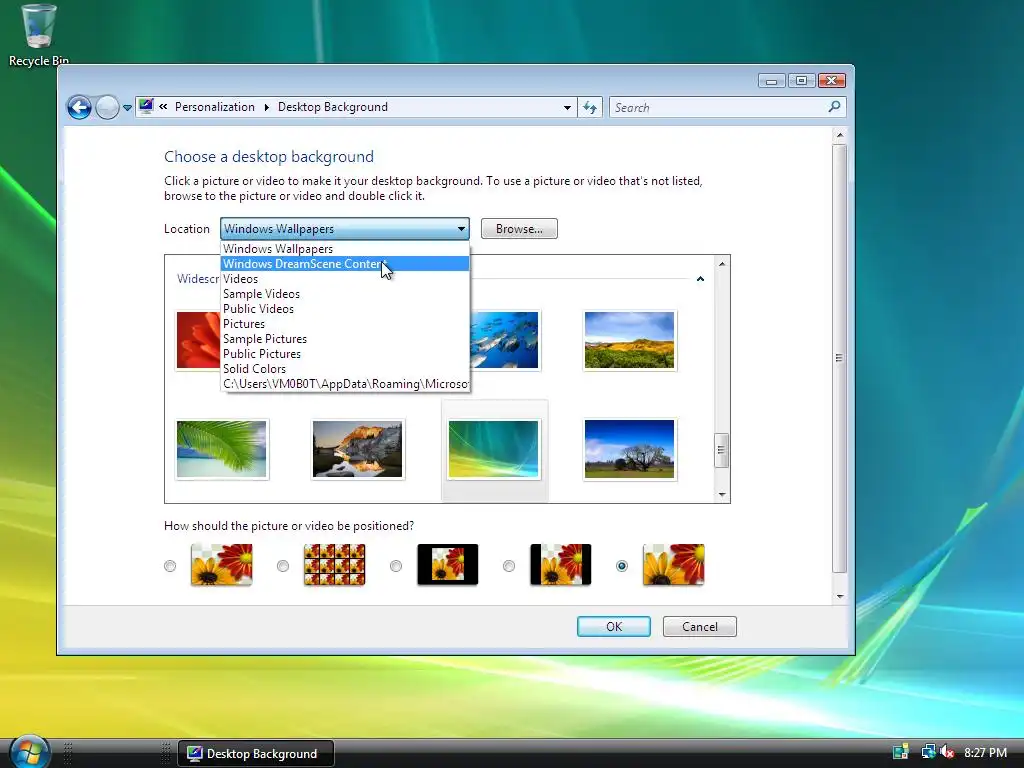
Task: Select Videos from the location list
Action: coord(345,279)
